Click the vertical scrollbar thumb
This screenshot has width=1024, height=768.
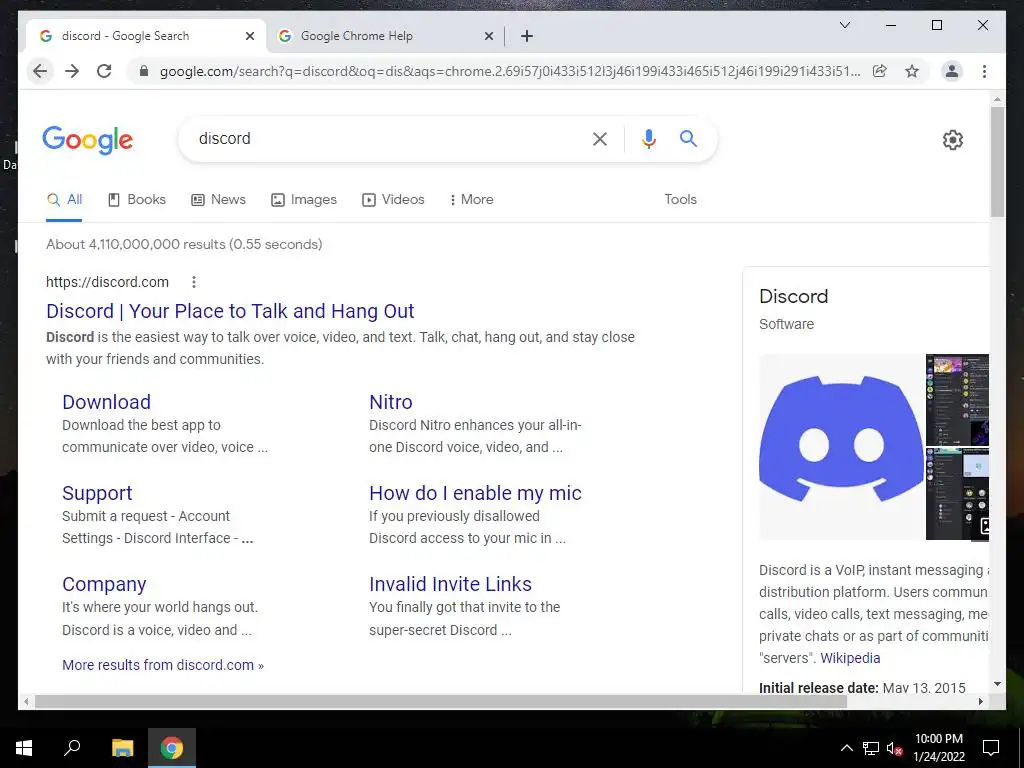coord(997,161)
